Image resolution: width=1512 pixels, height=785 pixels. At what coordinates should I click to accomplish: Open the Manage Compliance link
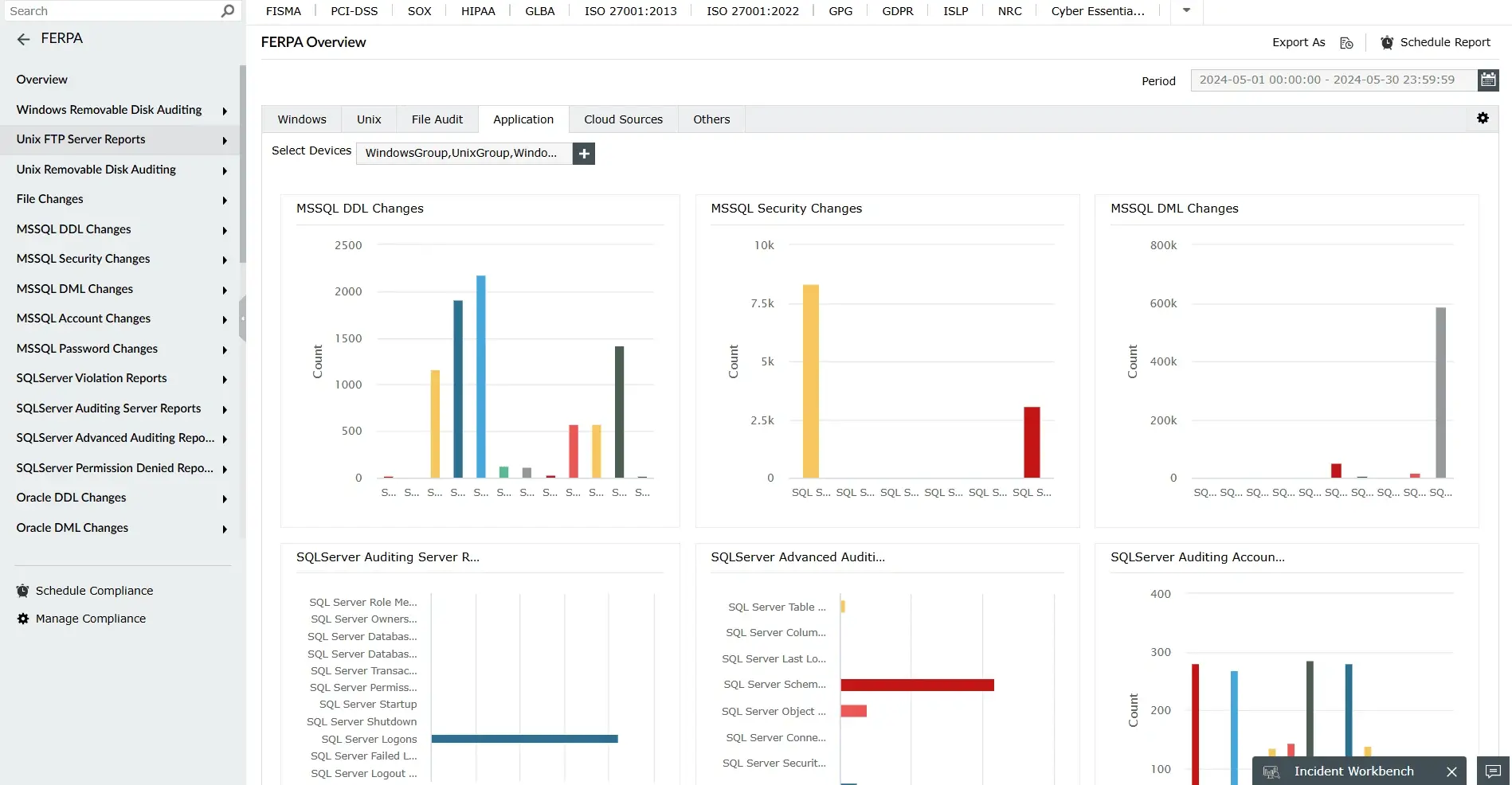[90, 619]
